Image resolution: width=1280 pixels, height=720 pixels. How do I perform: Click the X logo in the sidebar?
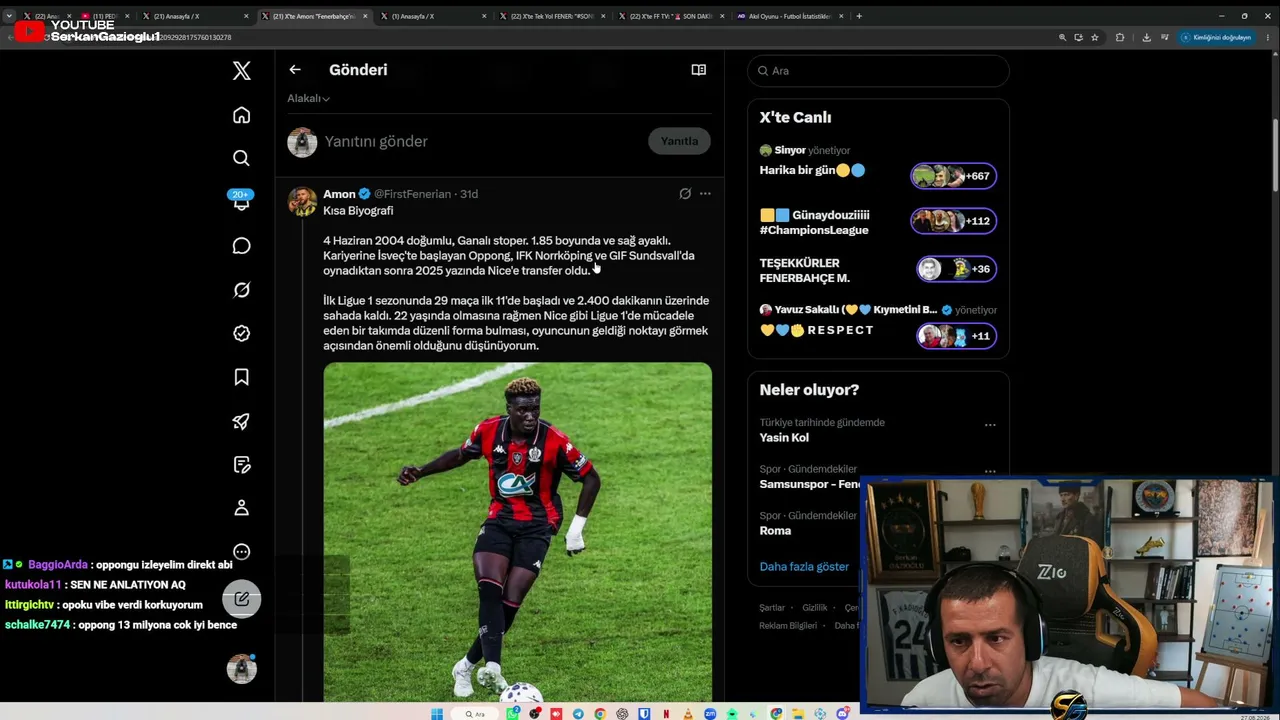(x=242, y=71)
